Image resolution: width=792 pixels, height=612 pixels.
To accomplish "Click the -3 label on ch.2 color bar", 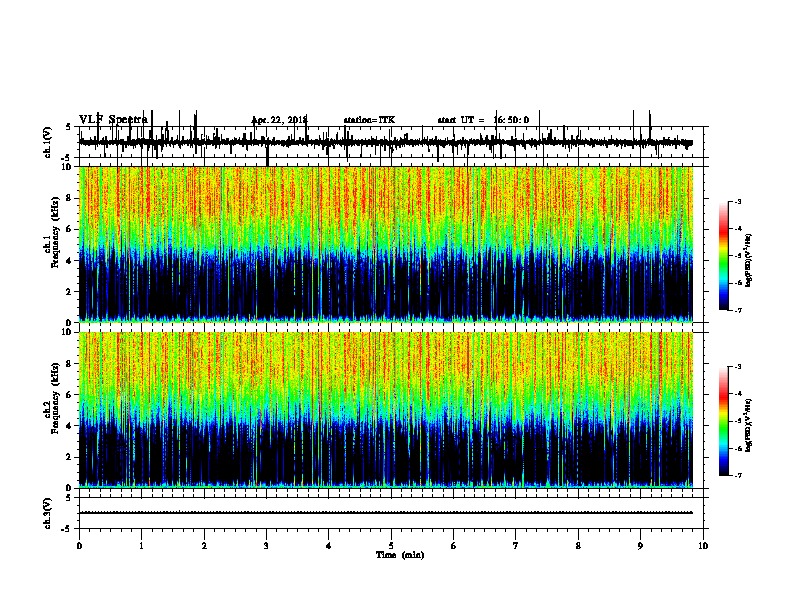I will tap(738, 367).
